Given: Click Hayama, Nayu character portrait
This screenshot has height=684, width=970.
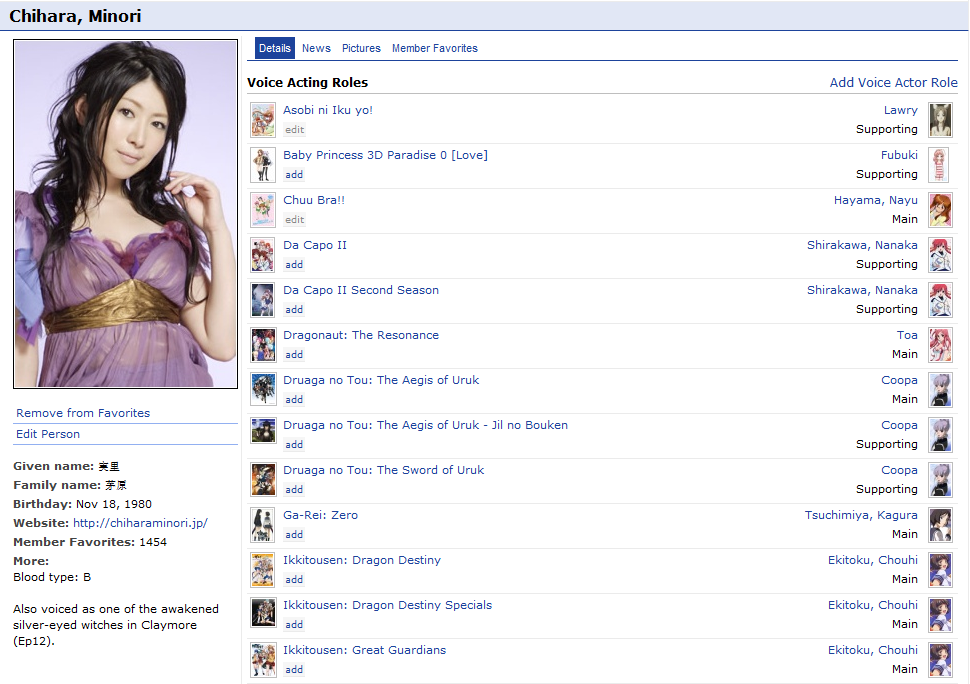Looking at the screenshot, I should click(940, 210).
